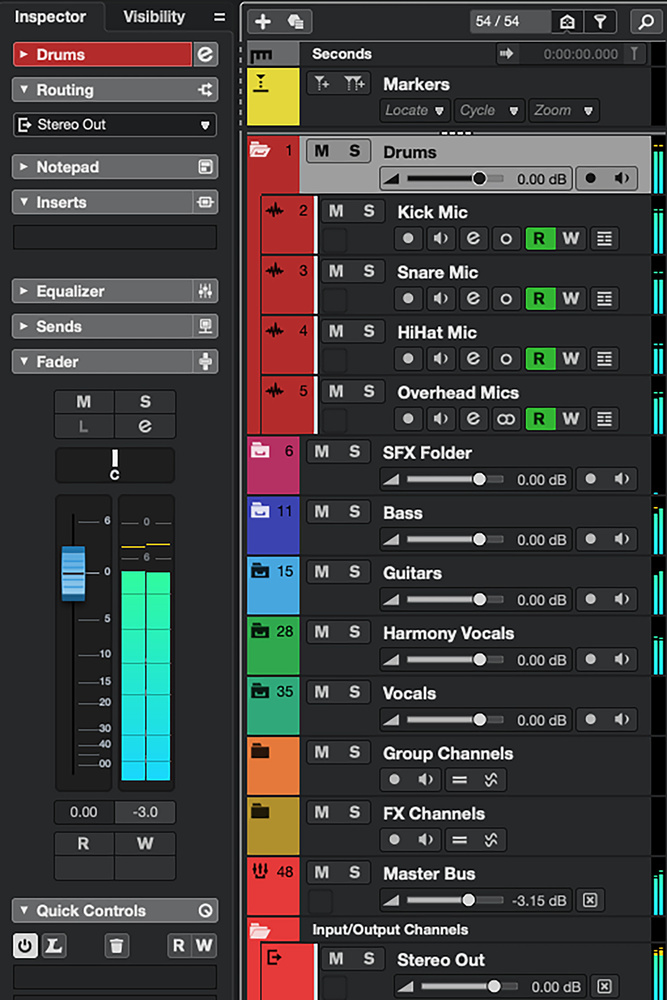Open the Stereo Out routing dropdown
This screenshot has width=667, height=1000.
coord(115,124)
